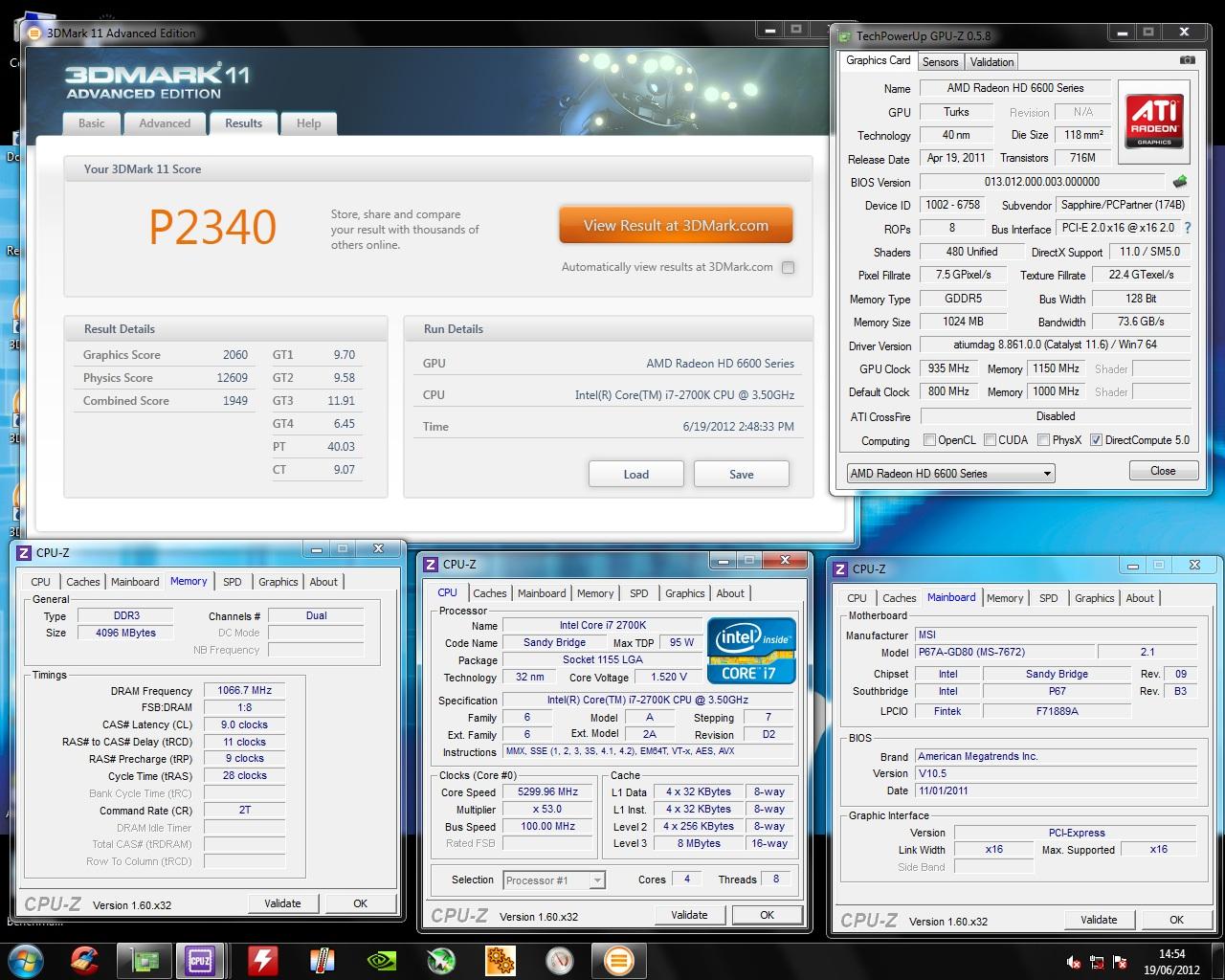Image resolution: width=1225 pixels, height=980 pixels.
Task: Switch to the Basic tab in 3DMark
Action: 92,123
